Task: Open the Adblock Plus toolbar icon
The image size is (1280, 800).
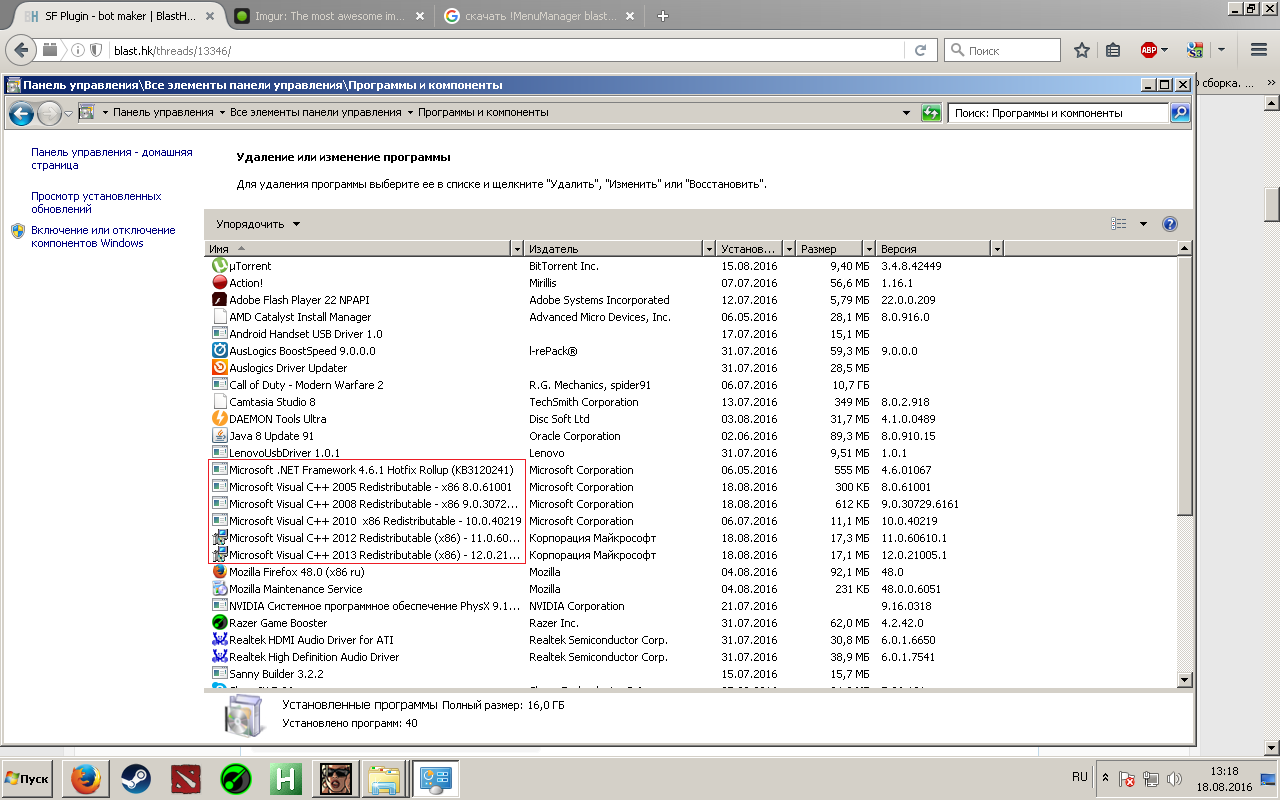Action: tap(1149, 50)
